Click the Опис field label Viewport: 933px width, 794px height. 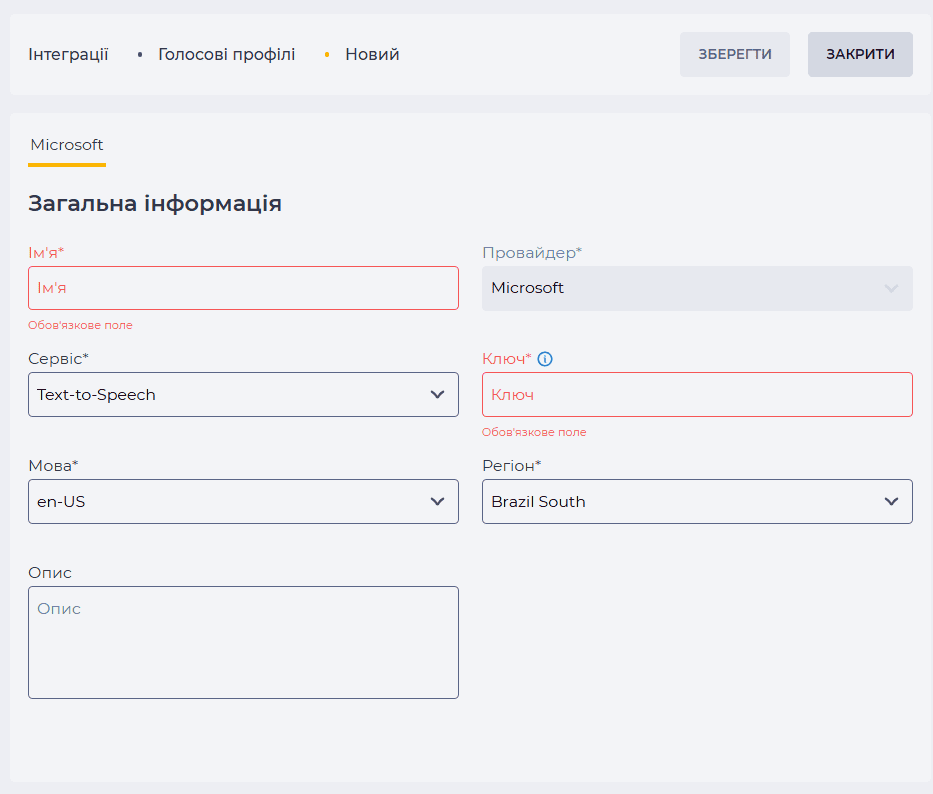point(50,573)
